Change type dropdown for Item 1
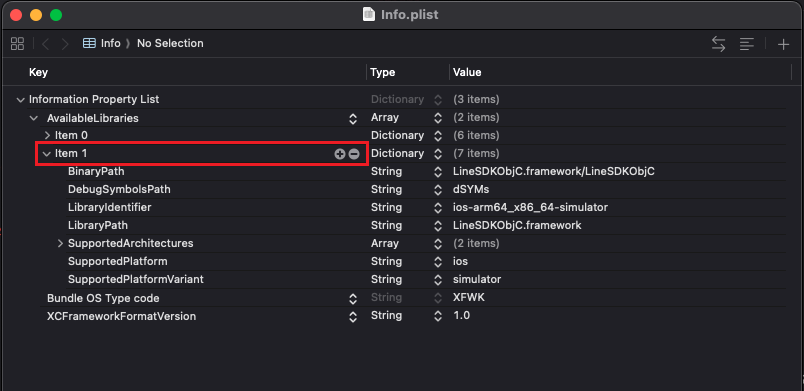The image size is (804, 391). tap(437, 154)
